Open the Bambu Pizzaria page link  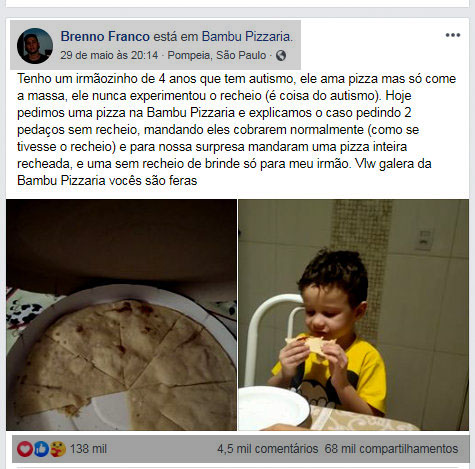click(x=246, y=36)
